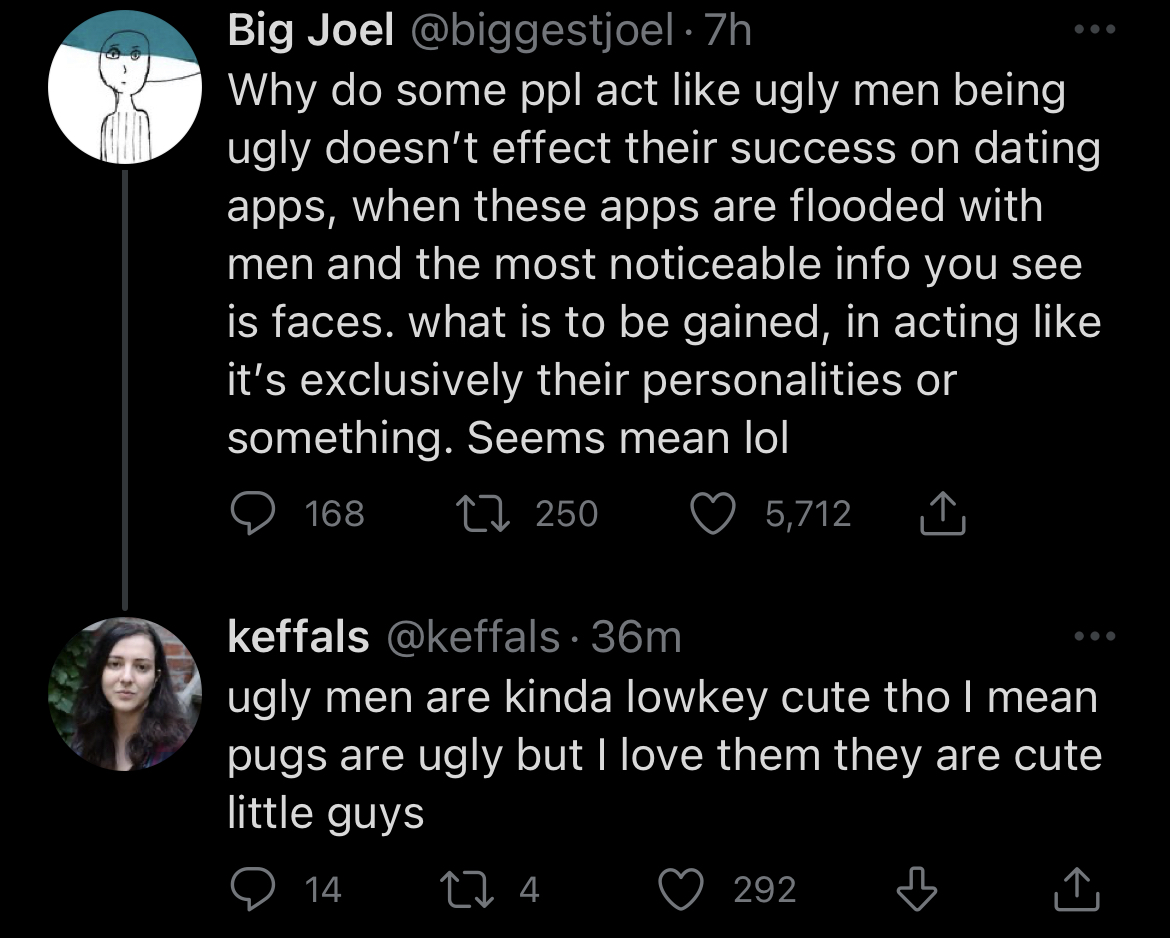Open the 36m timestamp on keffals' reply
The width and height of the screenshot is (1170, 938).
pyautogui.click(x=636, y=637)
